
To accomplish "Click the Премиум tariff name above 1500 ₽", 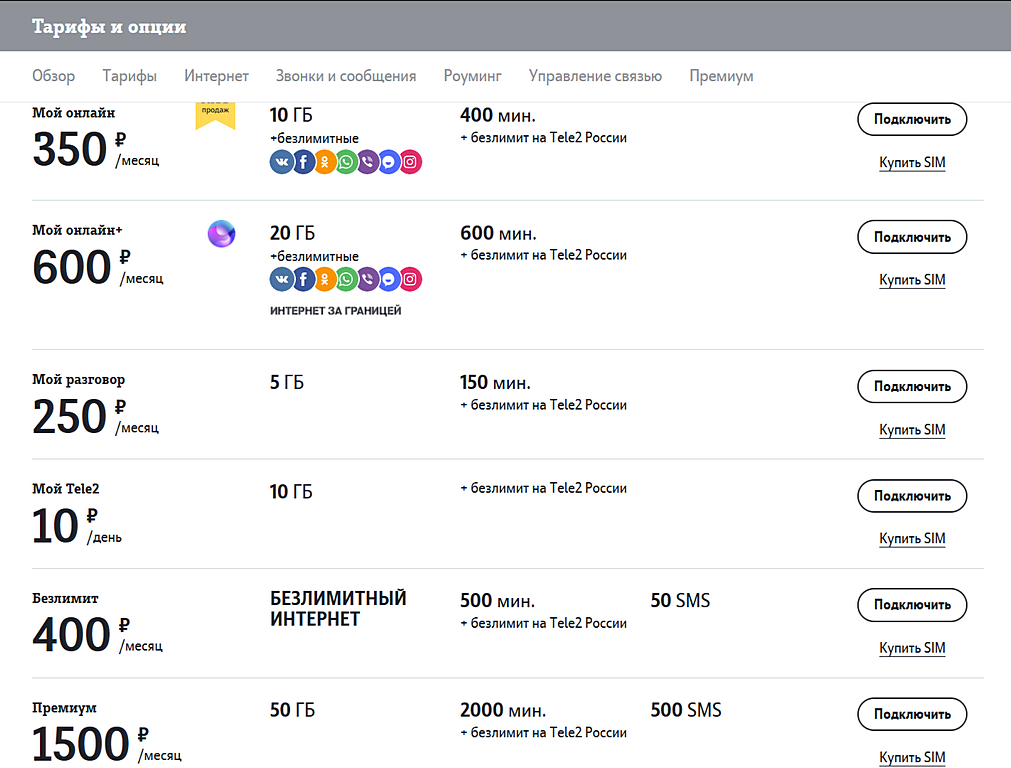I will (x=64, y=708).
